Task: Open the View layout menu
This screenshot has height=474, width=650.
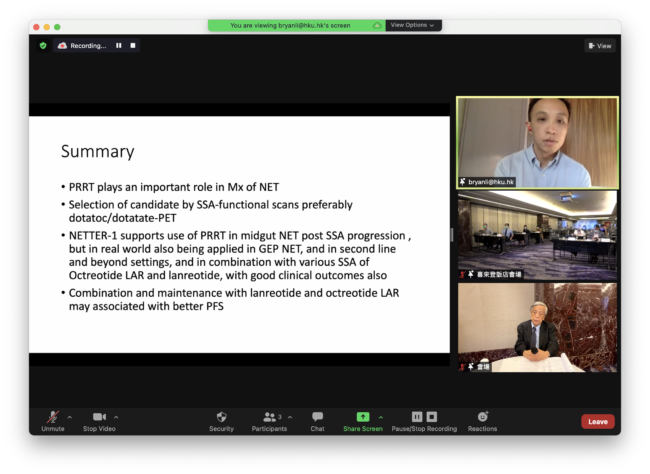Action: 600,45
